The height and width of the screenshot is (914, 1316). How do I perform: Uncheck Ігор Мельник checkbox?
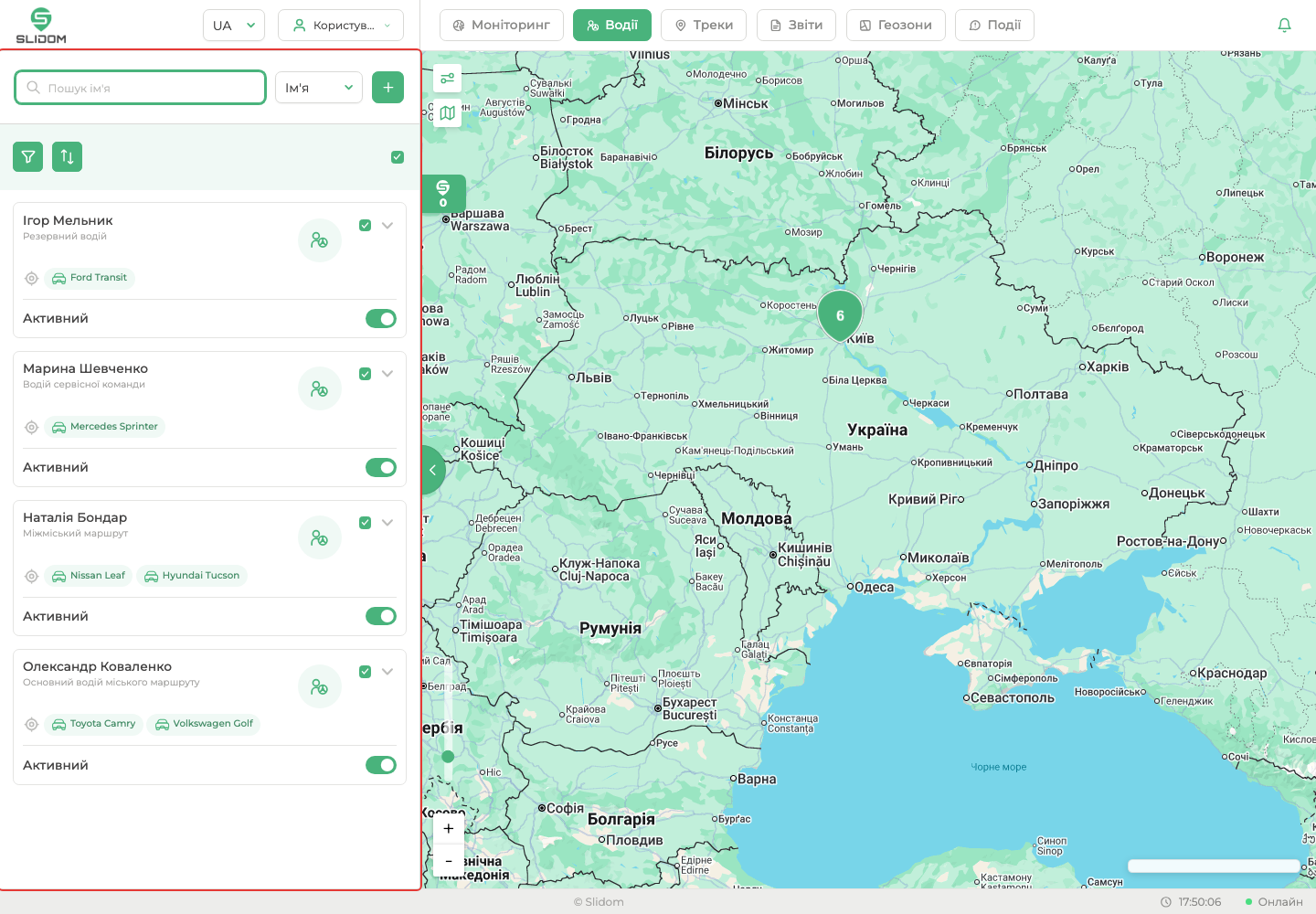(365, 226)
